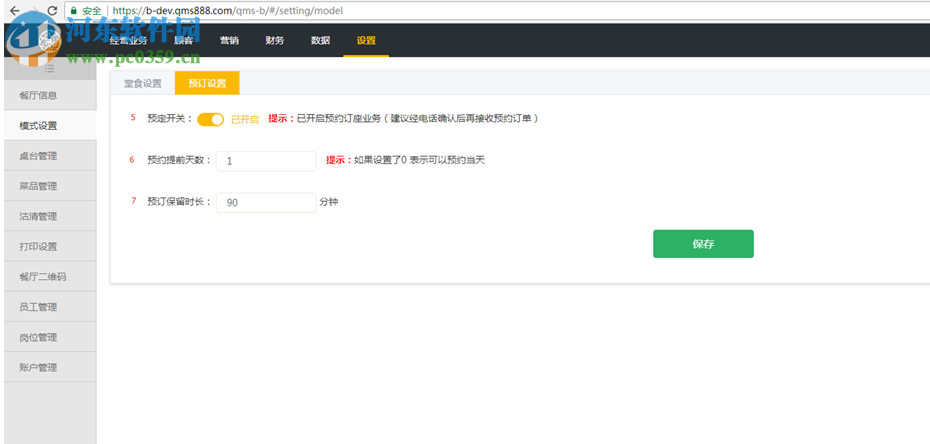Go to 桌台管理 in the sidebar
Screen dimensions: 930x444
pyautogui.click(x=50, y=156)
